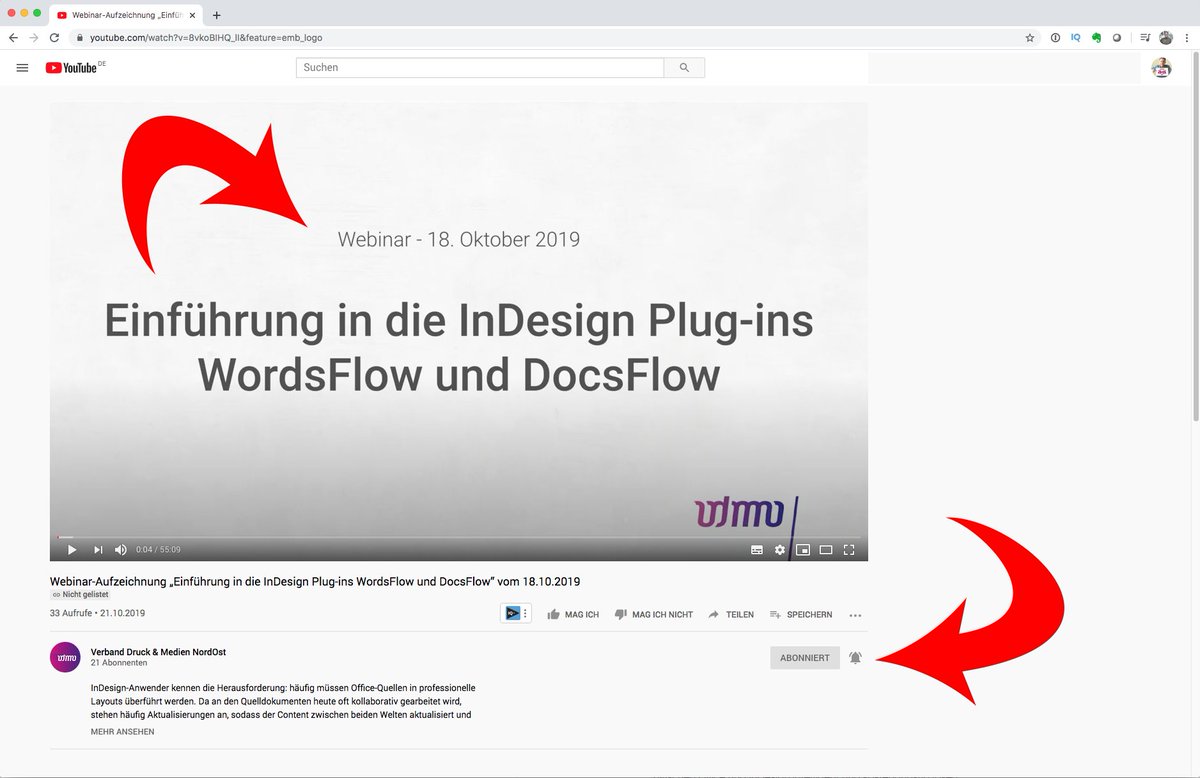This screenshot has height=778, width=1200.
Task: Enter fullscreen mode
Action: (849, 549)
